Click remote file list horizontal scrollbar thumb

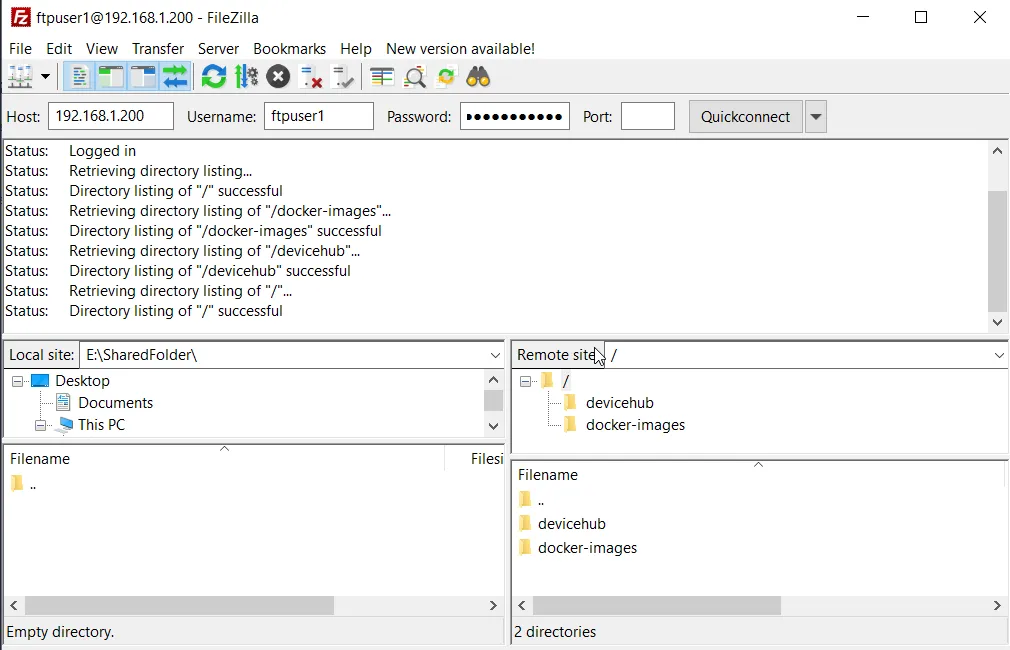click(x=657, y=606)
